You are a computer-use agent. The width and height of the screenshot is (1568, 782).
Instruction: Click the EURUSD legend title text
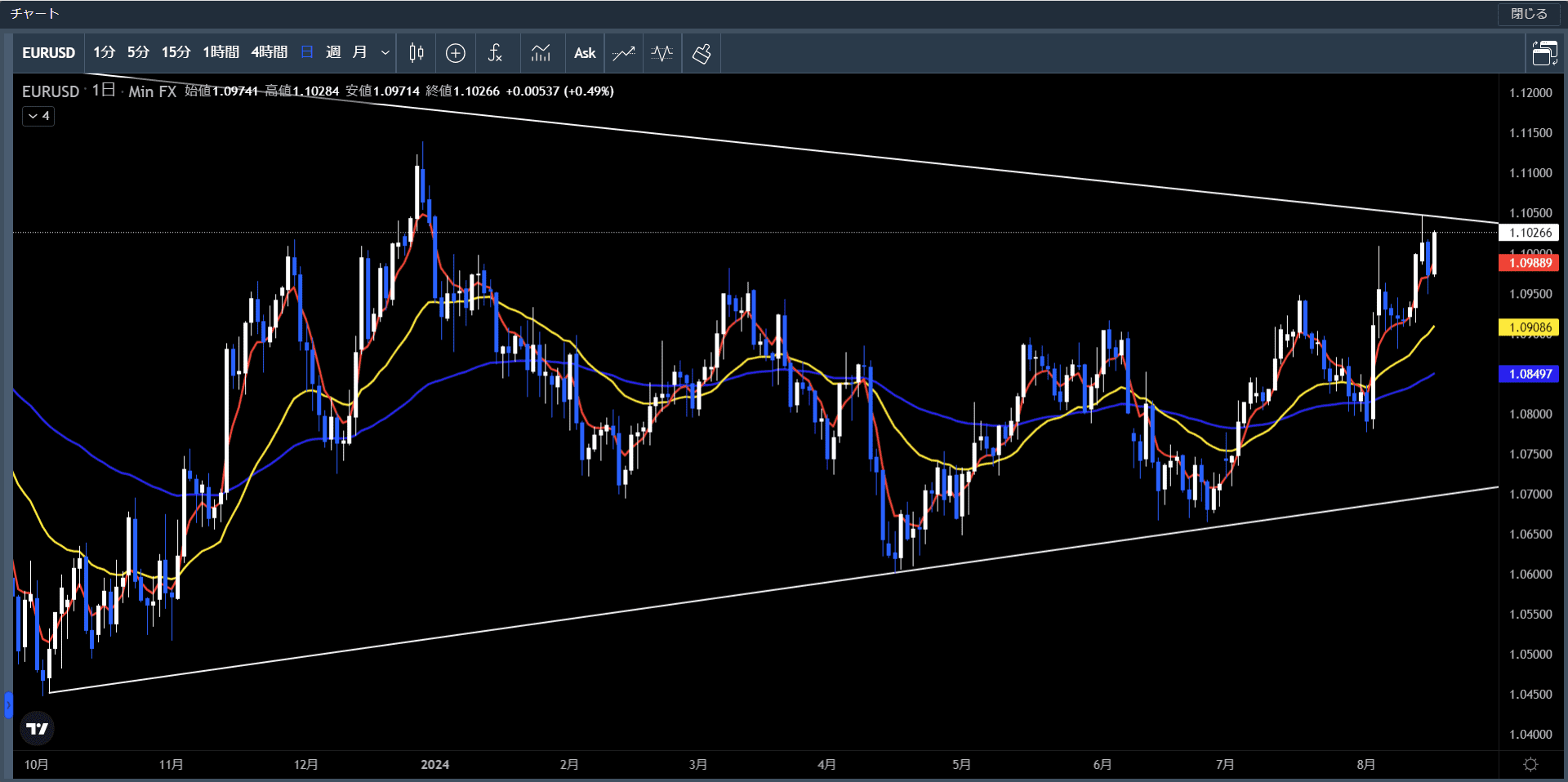click(51, 91)
